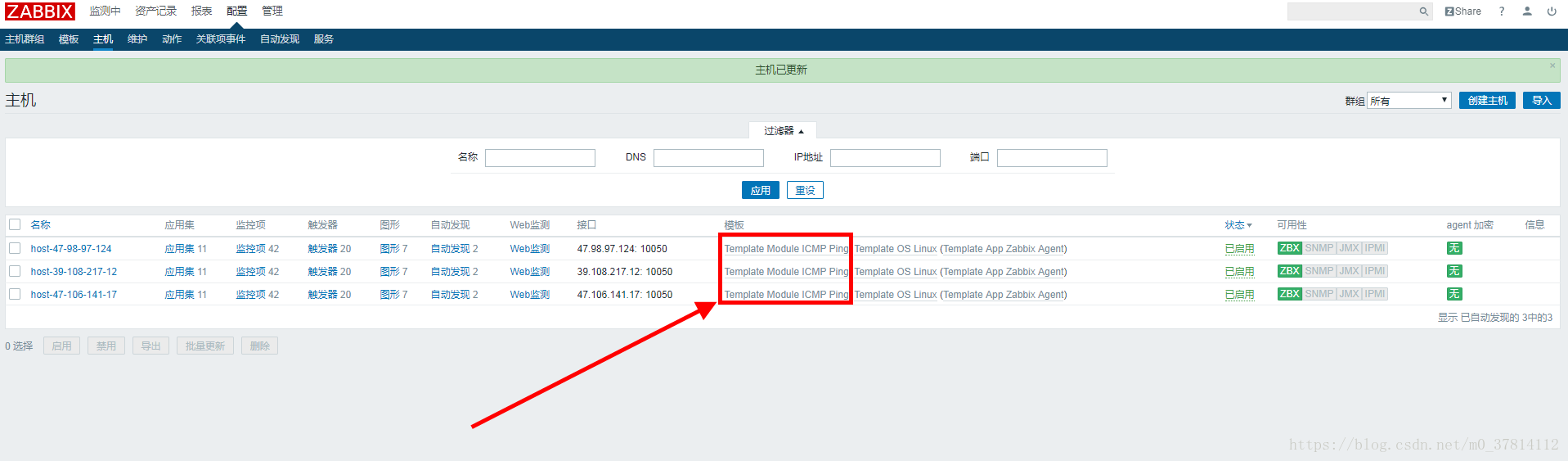Open 应用集 for host-47-98-97-124

(179, 249)
